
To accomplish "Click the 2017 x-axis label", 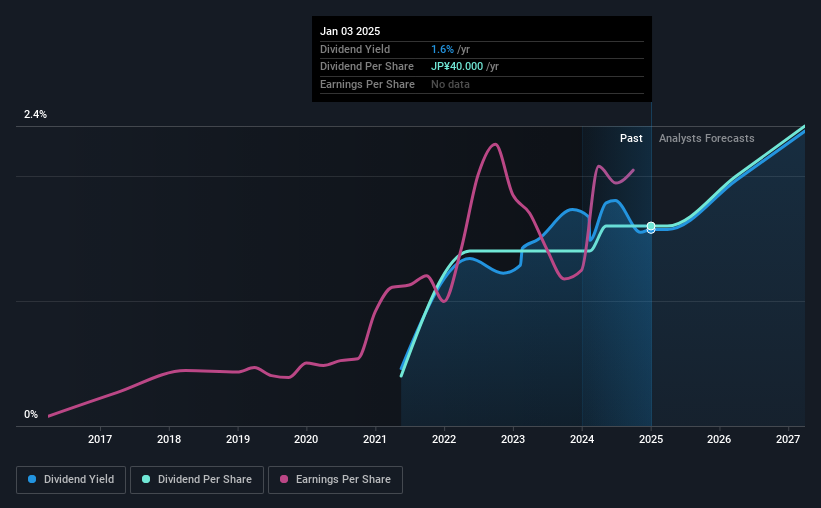I will [100, 439].
